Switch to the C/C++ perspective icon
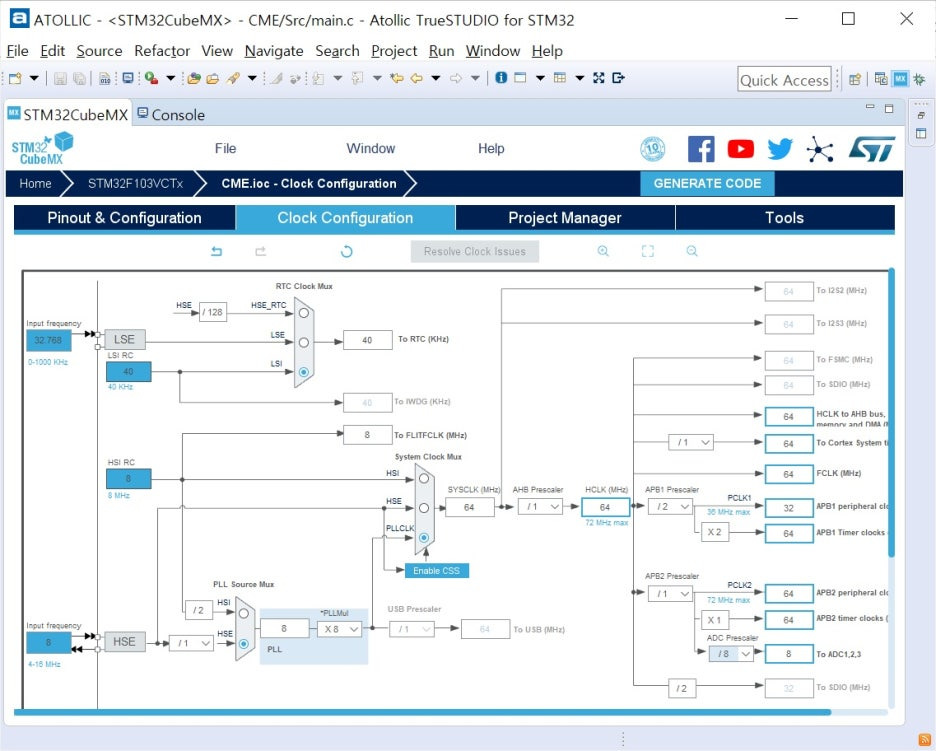Screen dimensions: 936x751 (880, 79)
